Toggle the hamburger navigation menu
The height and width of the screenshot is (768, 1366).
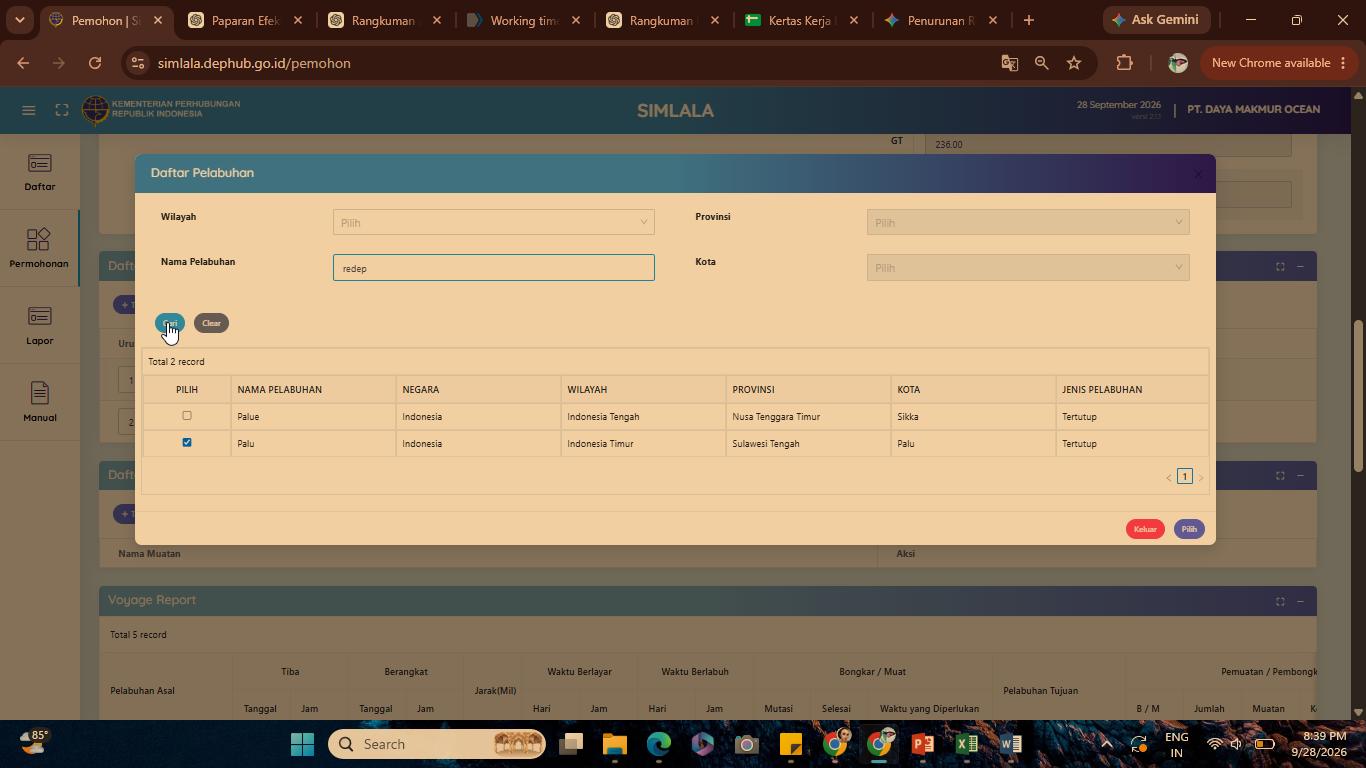[x=28, y=110]
